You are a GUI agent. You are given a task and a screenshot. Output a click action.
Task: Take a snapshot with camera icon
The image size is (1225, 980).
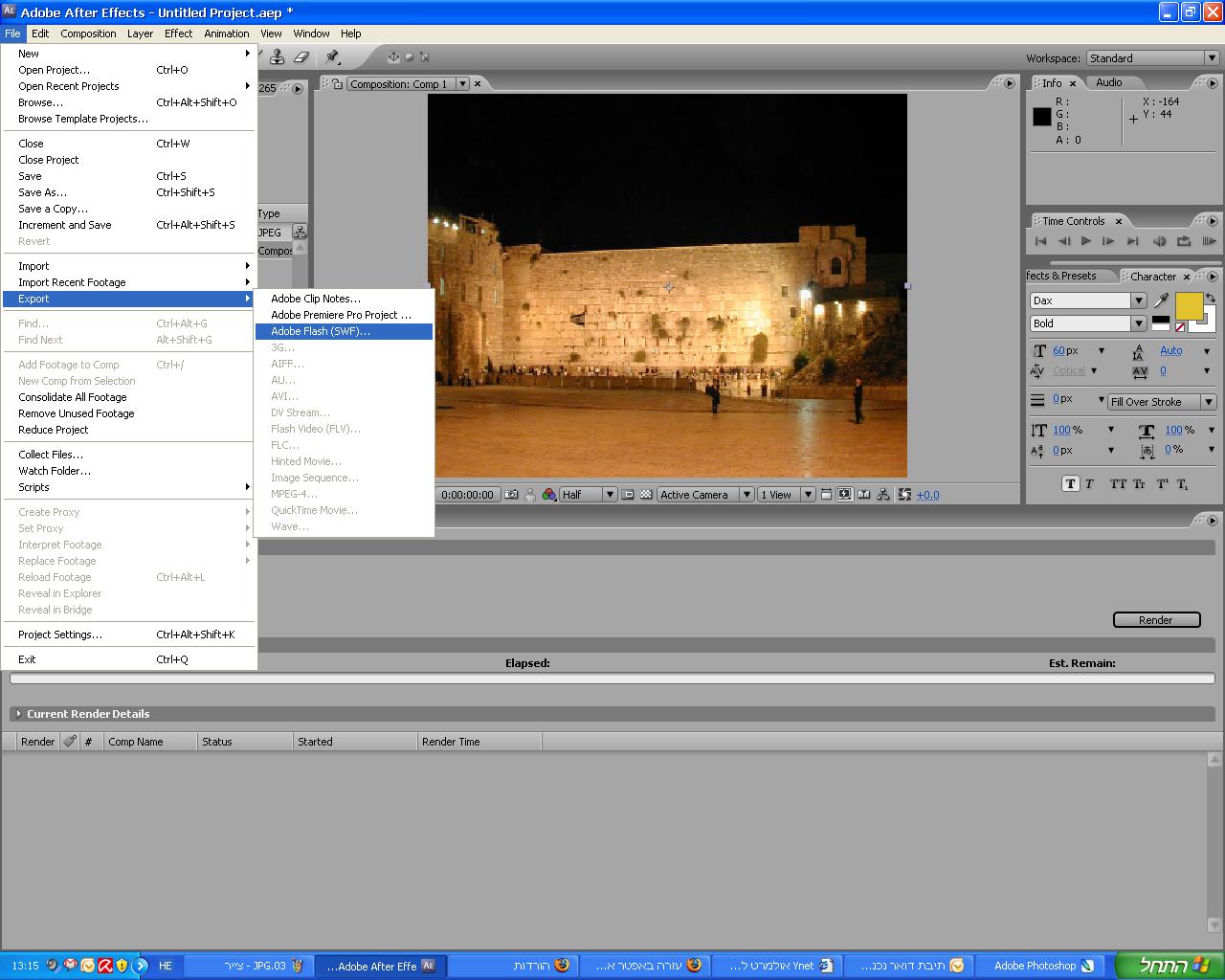click(x=511, y=495)
